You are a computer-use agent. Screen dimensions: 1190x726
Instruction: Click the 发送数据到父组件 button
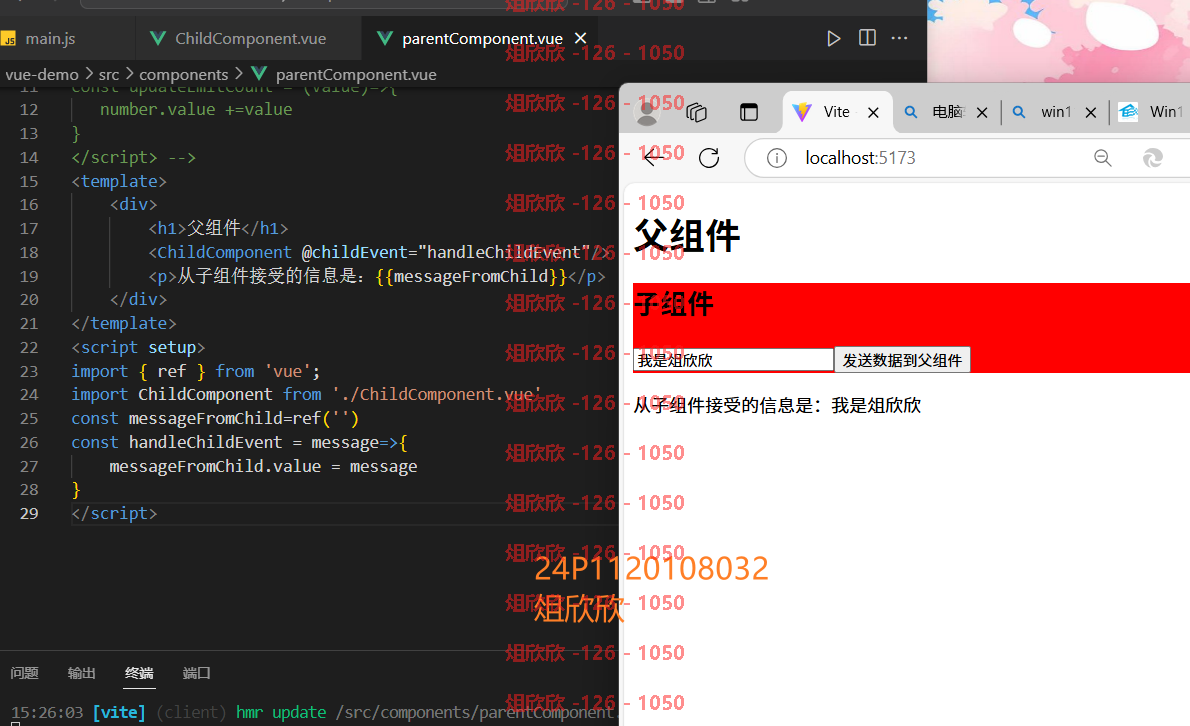tap(902, 360)
